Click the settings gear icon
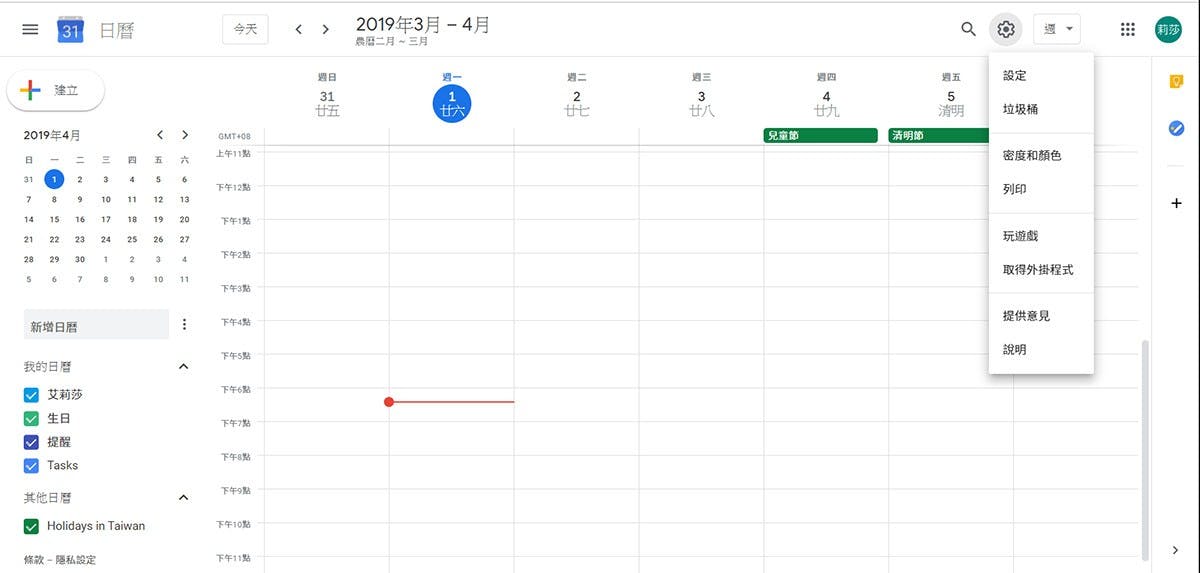1200x573 pixels. click(1006, 30)
